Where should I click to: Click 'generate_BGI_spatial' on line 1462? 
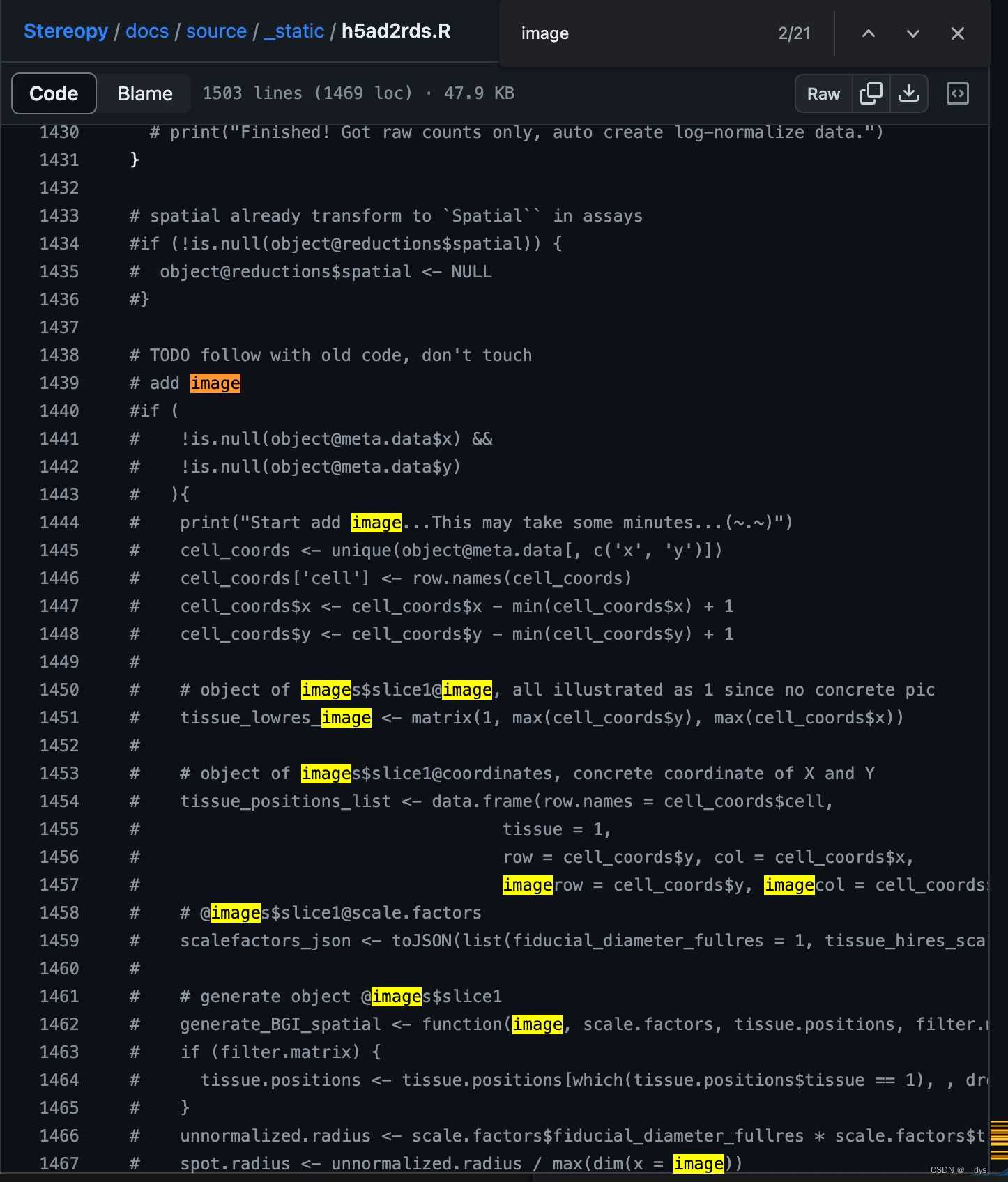tap(280, 1024)
